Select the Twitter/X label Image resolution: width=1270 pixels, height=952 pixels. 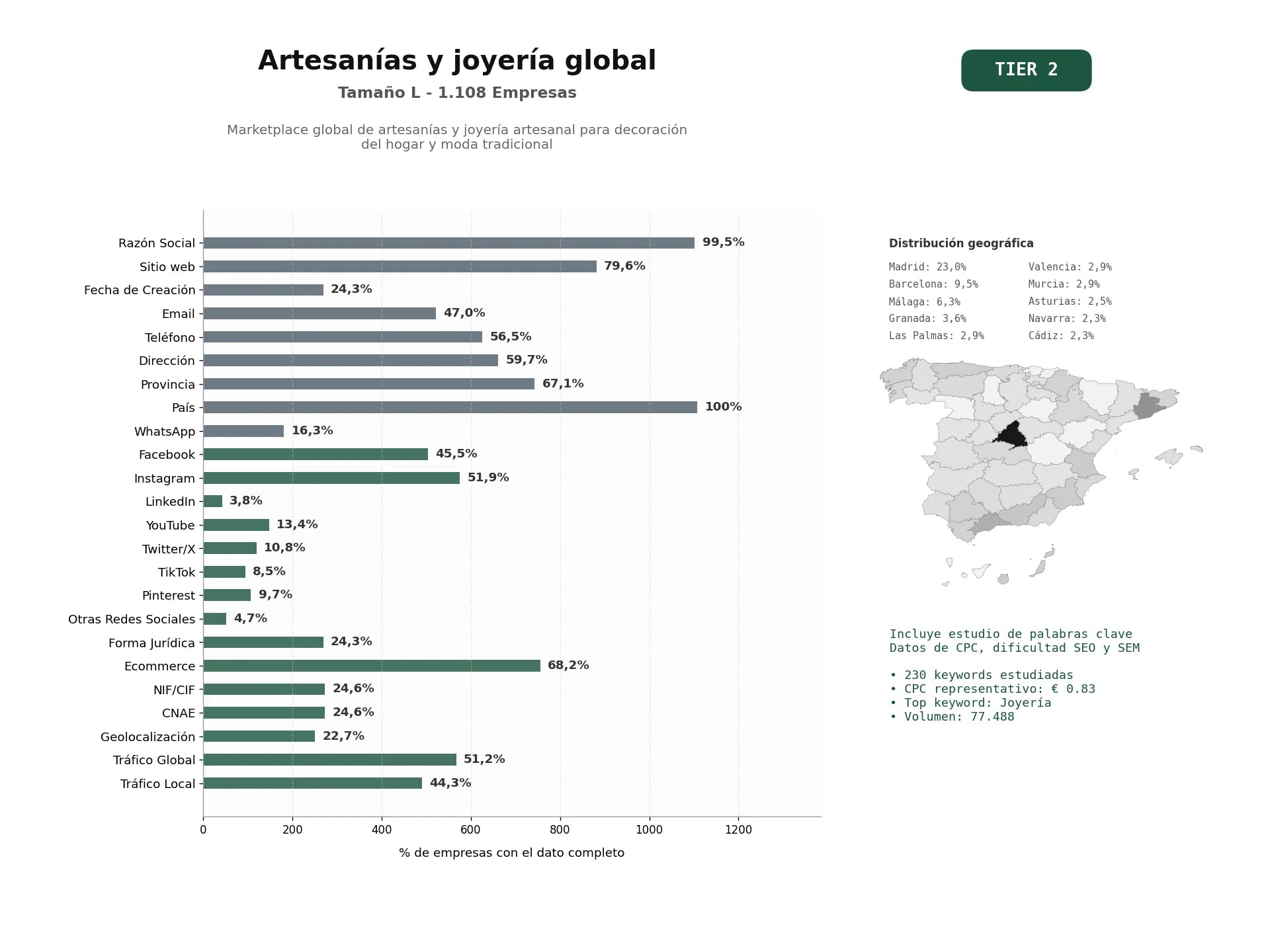169,549
